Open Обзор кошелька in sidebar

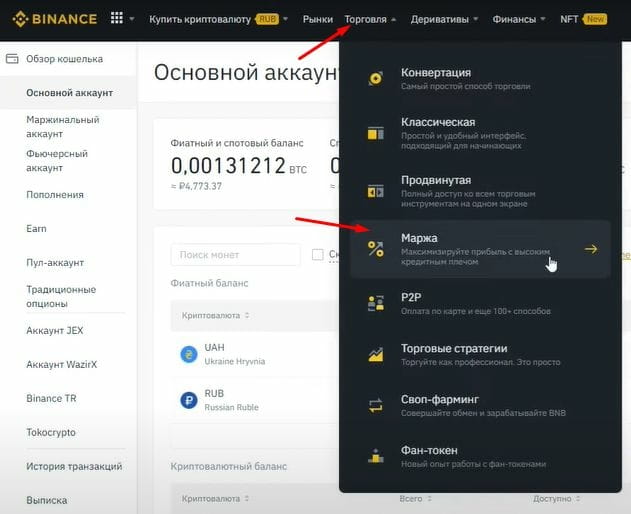point(64,59)
